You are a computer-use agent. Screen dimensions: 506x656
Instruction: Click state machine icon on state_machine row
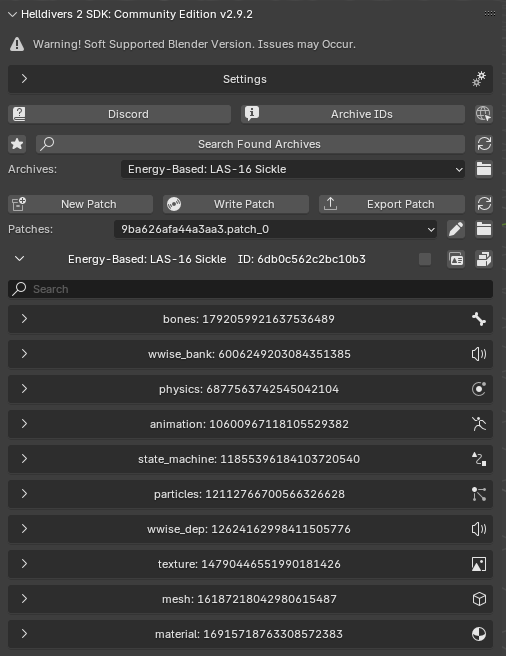point(479,459)
